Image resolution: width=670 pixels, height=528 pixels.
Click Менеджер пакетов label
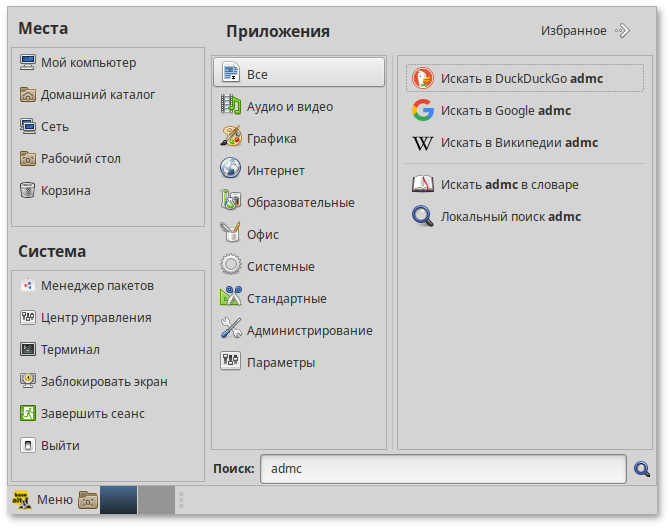[x=97, y=286]
